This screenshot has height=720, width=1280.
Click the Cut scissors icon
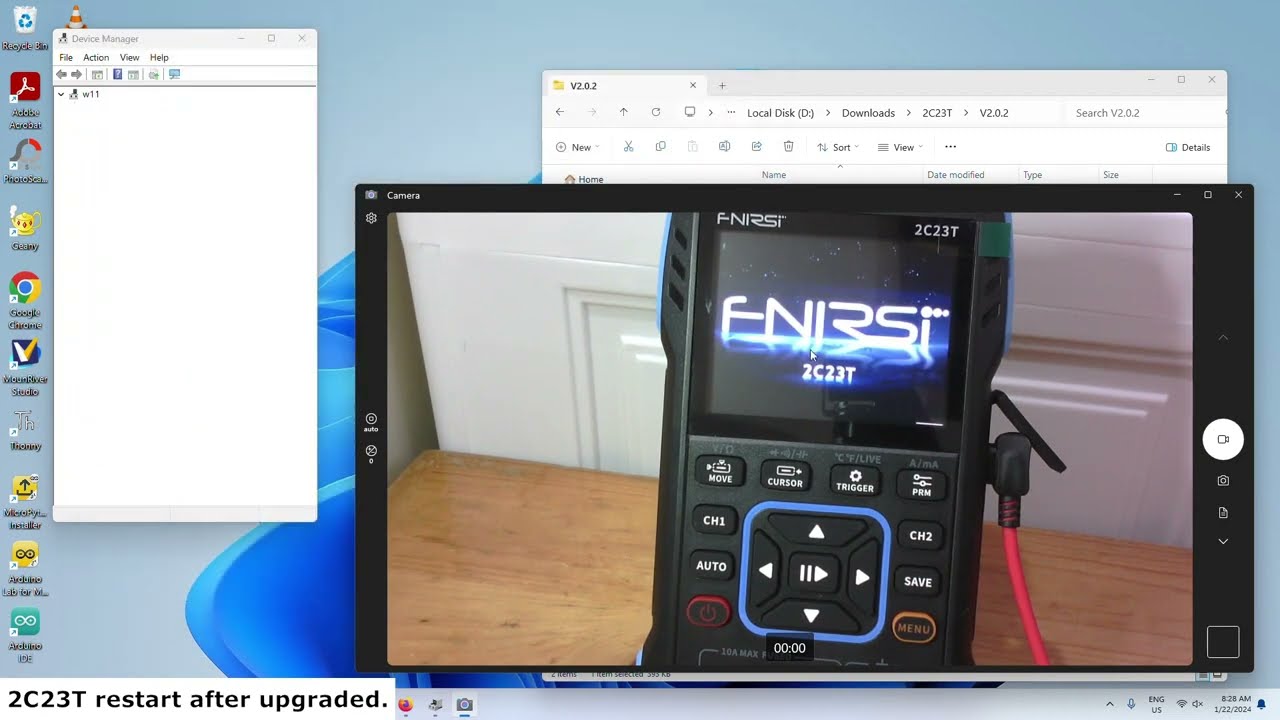pyautogui.click(x=628, y=147)
